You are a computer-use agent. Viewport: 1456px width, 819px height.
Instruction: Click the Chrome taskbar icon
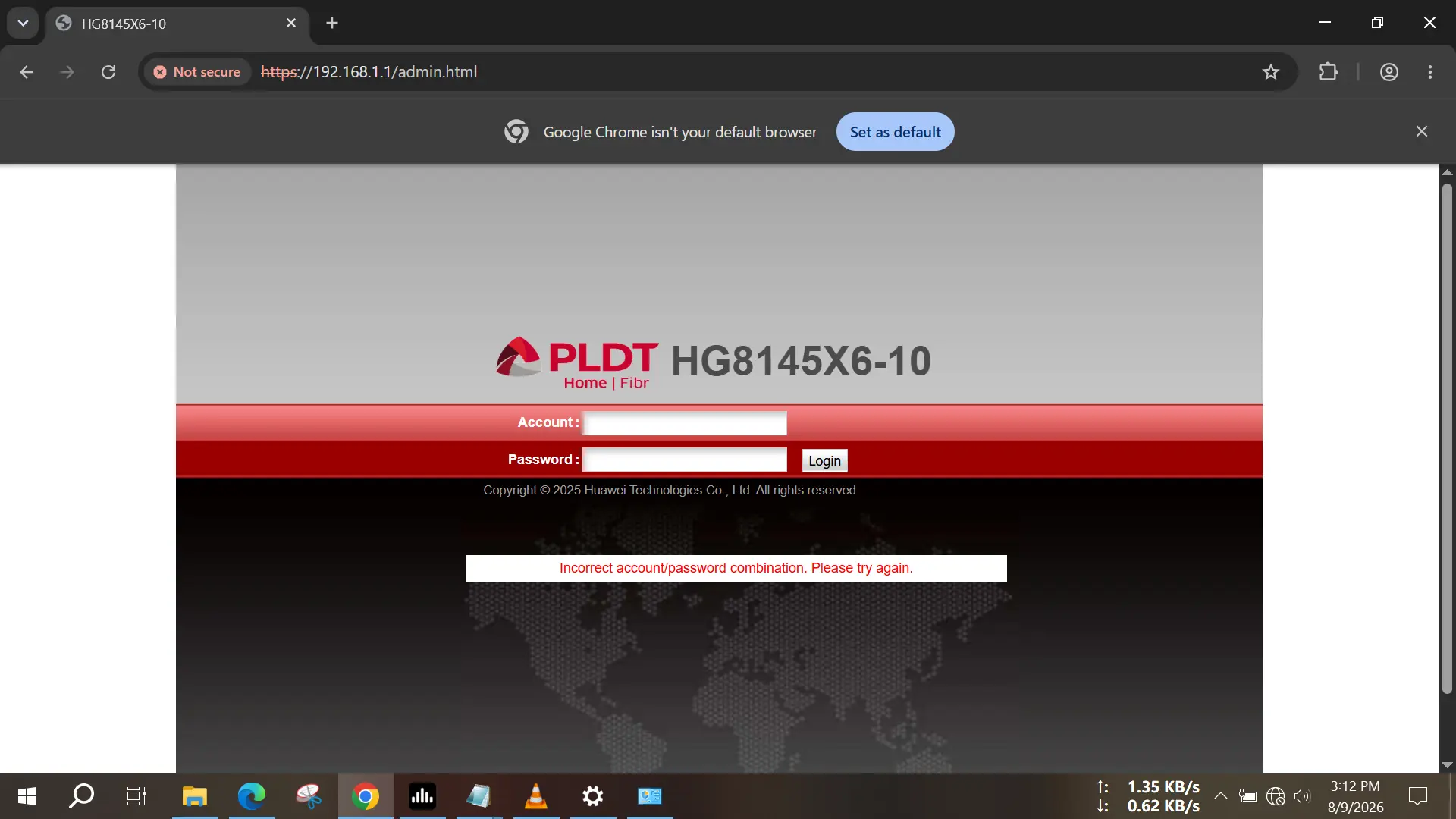[366, 796]
